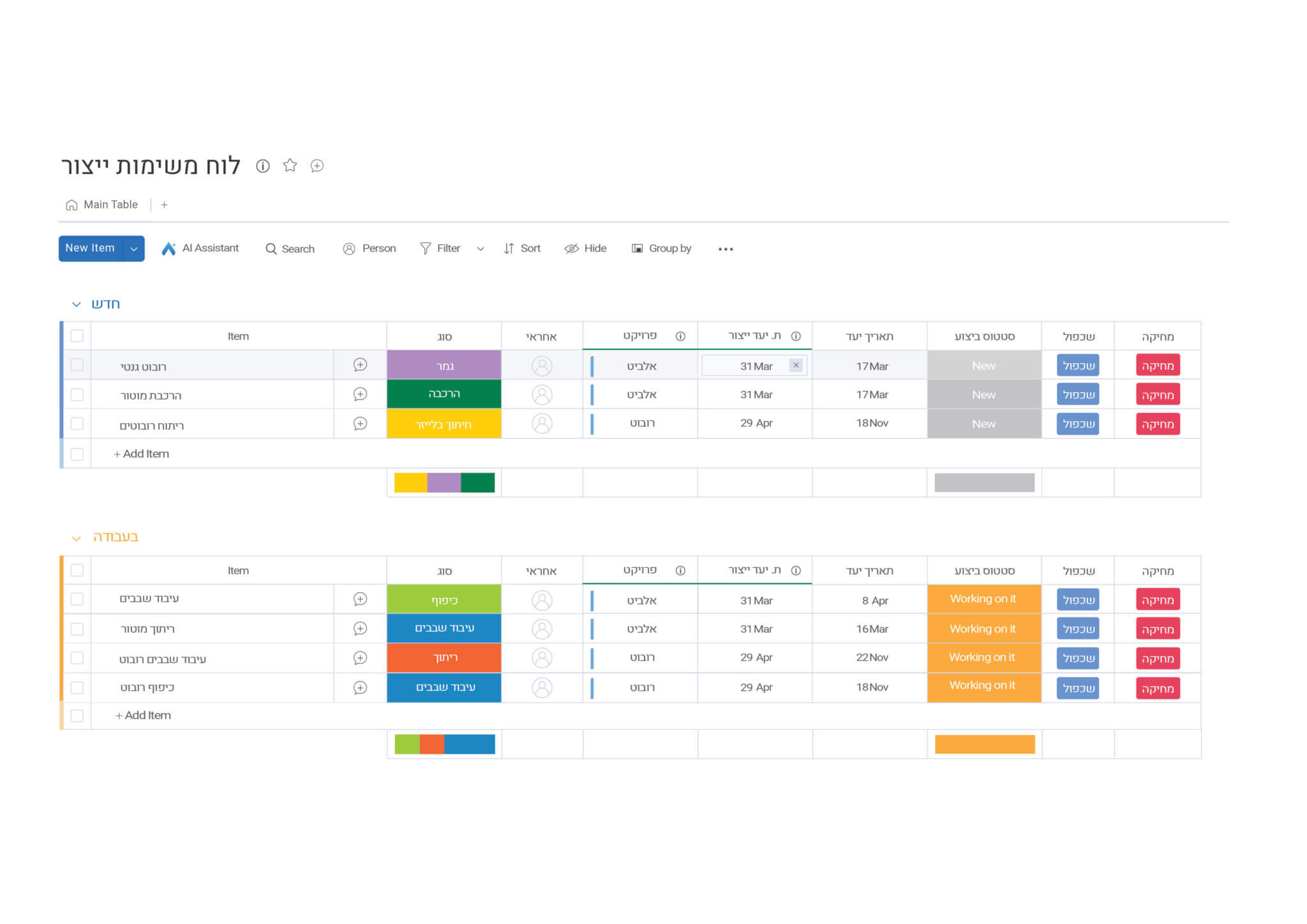Assign person in הרכבת מוטור row

(x=542, y=395)
